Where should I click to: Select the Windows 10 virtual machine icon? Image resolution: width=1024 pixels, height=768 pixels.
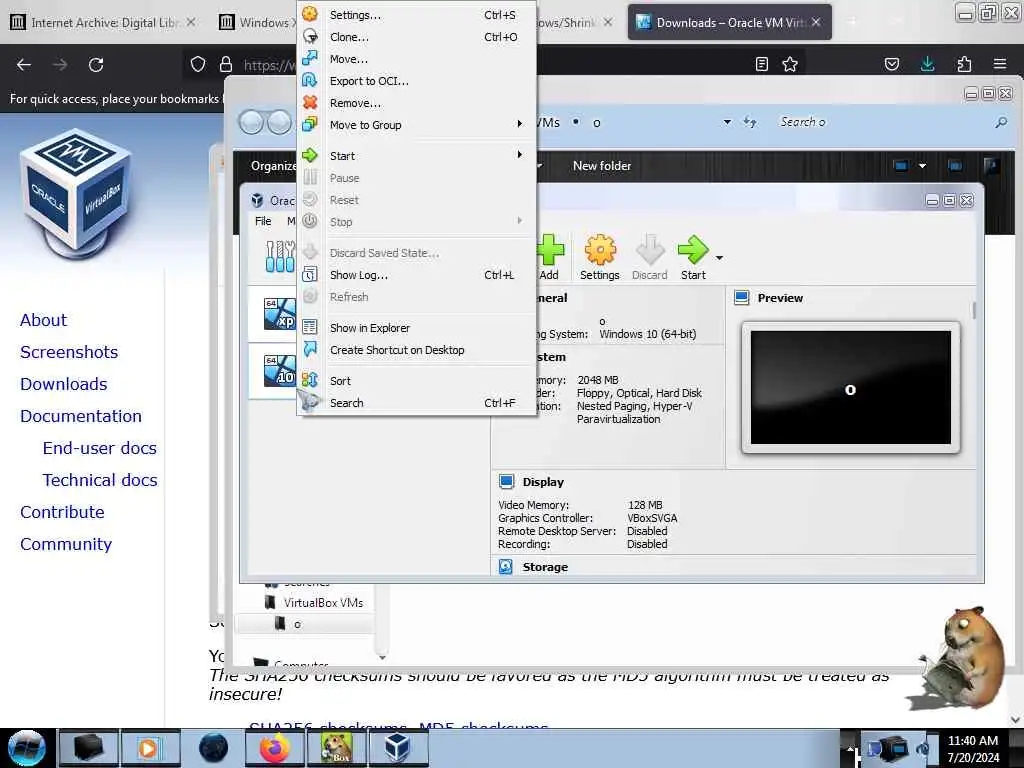pyautogui.click(x=280, y=370)
